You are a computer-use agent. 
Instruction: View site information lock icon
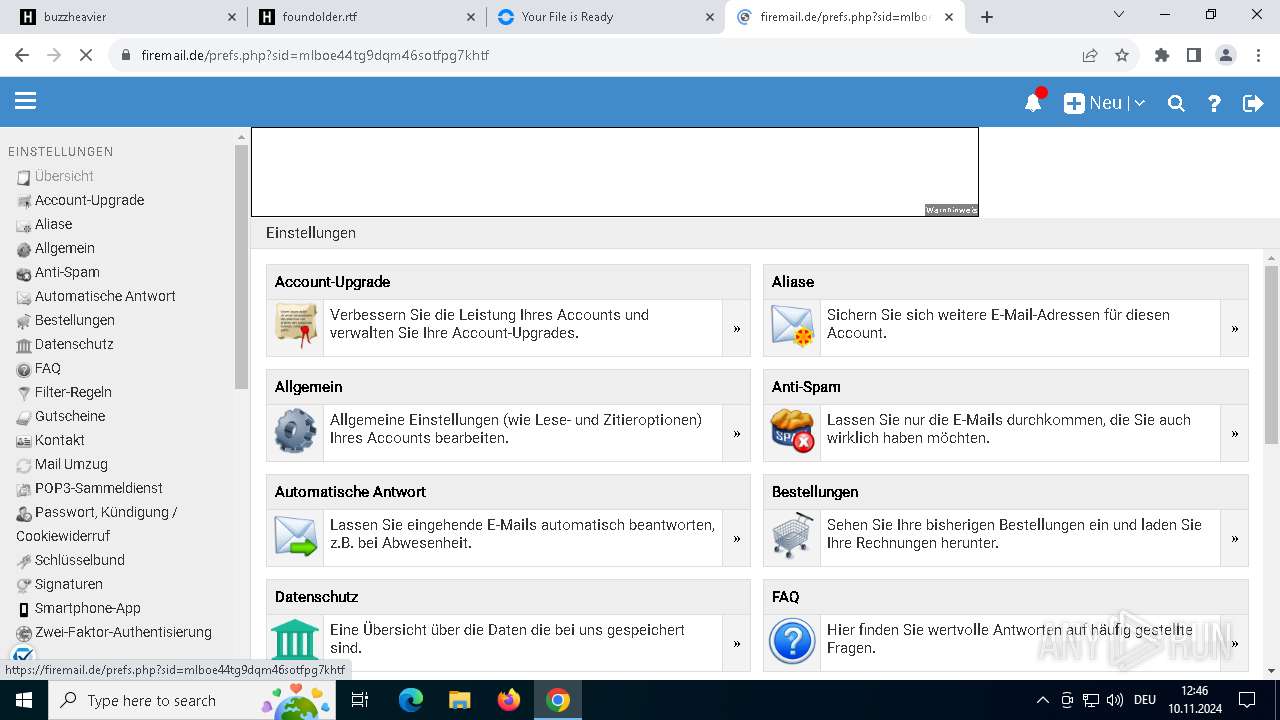point(126,55)
